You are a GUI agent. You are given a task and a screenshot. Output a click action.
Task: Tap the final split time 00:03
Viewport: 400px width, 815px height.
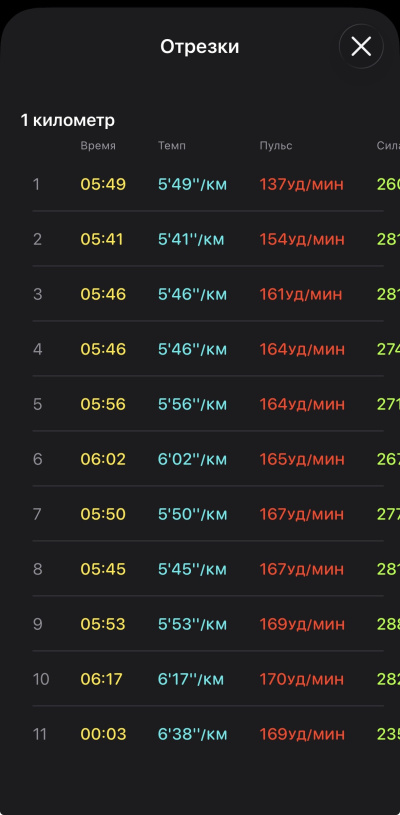103,734
